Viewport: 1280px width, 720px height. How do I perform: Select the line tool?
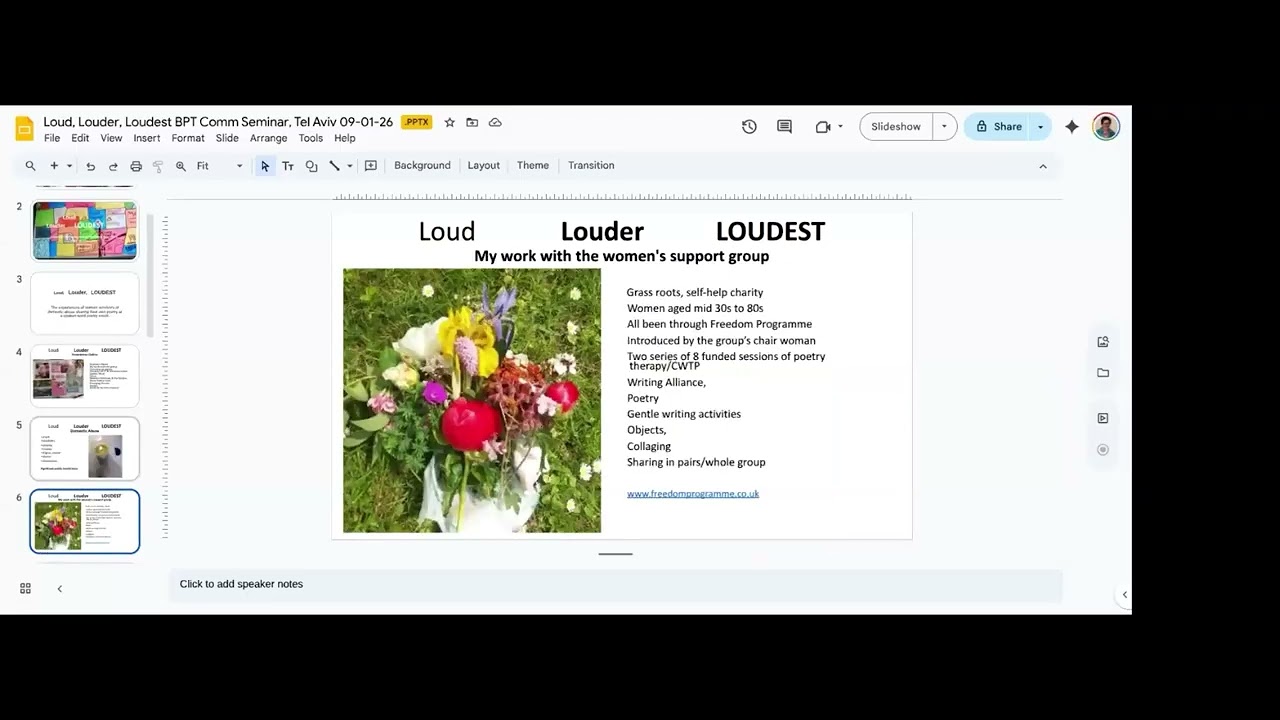pyautogui.click(x=334, y=166)
